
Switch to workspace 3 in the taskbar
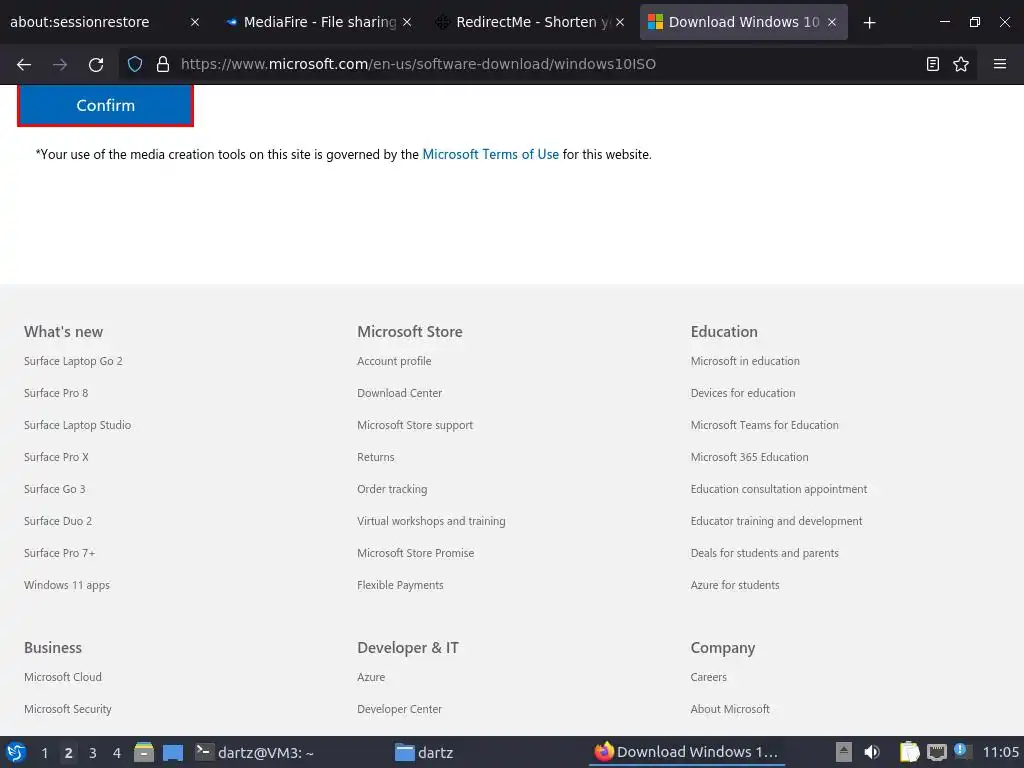point(93,753)
